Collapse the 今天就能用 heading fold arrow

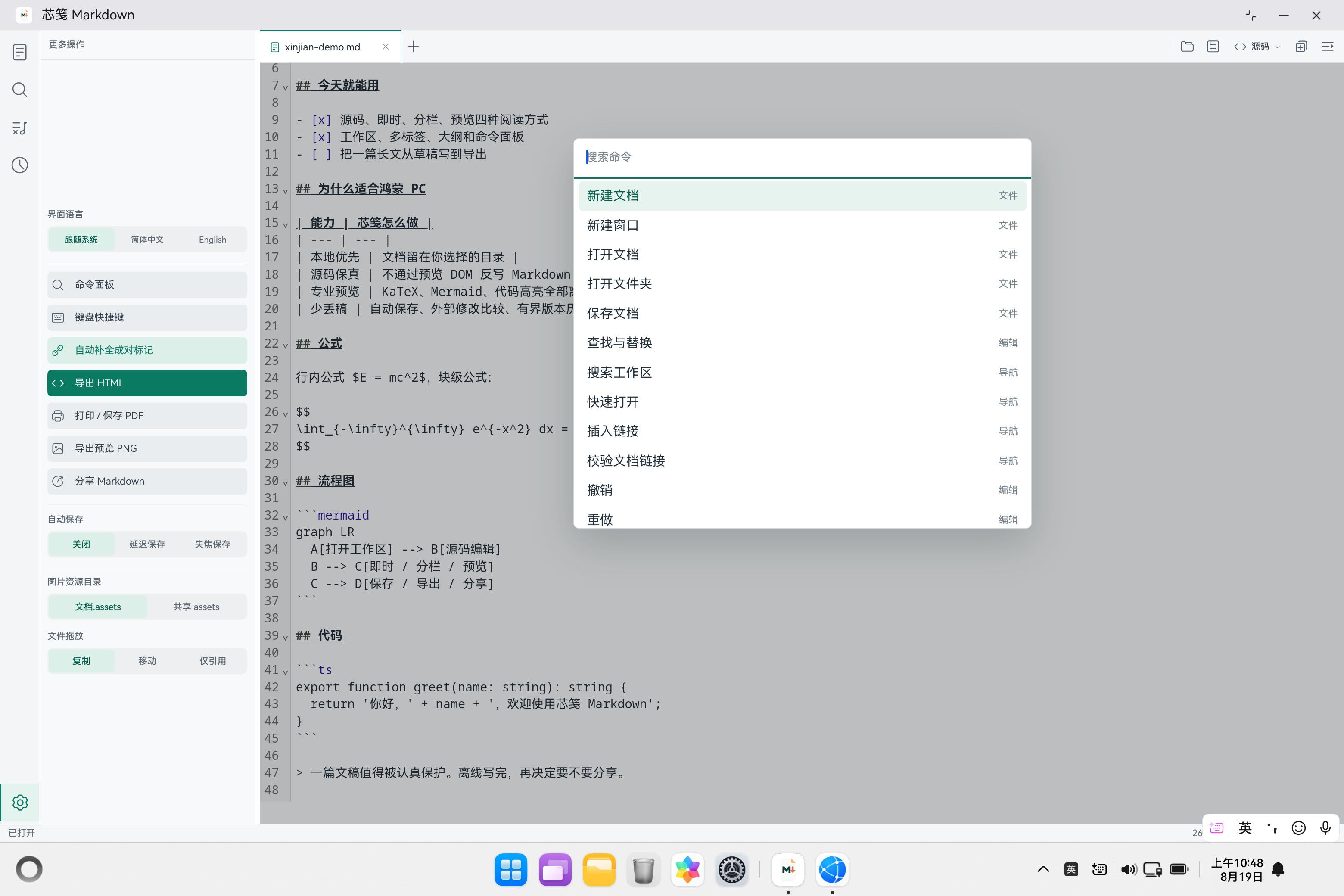tap(285, 87)
